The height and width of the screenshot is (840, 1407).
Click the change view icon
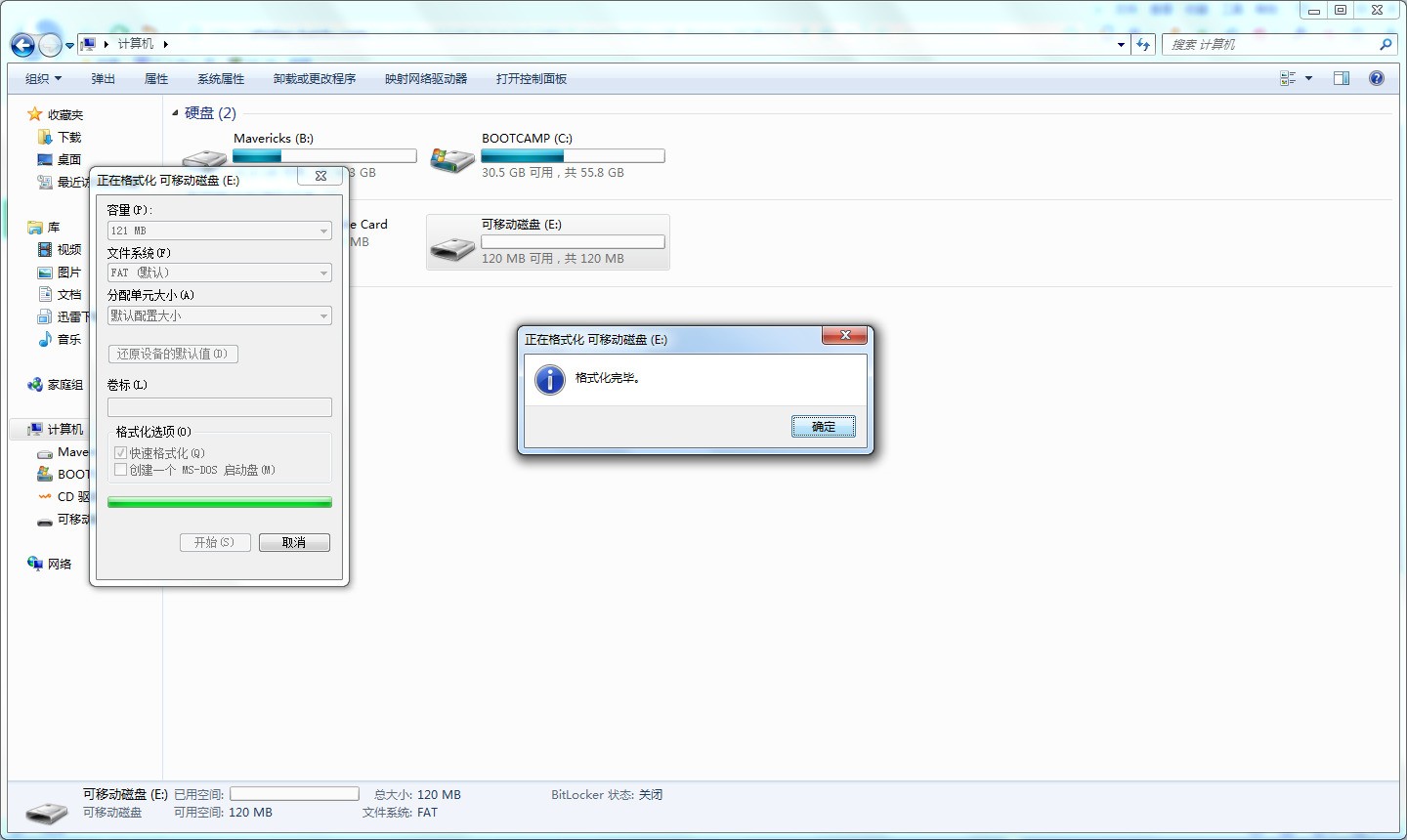[1288, 78]
